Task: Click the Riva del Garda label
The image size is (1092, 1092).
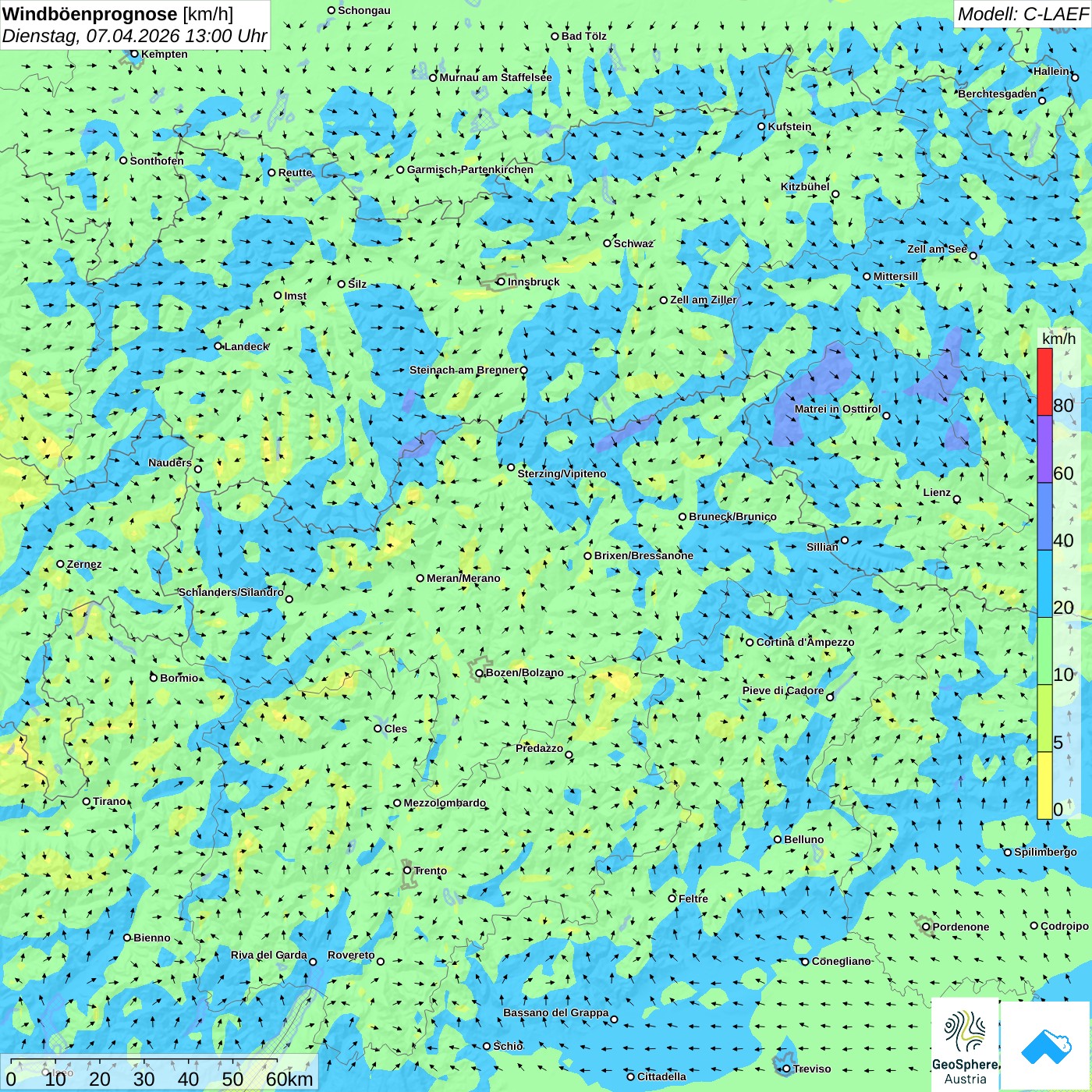Action: [269, 955]
